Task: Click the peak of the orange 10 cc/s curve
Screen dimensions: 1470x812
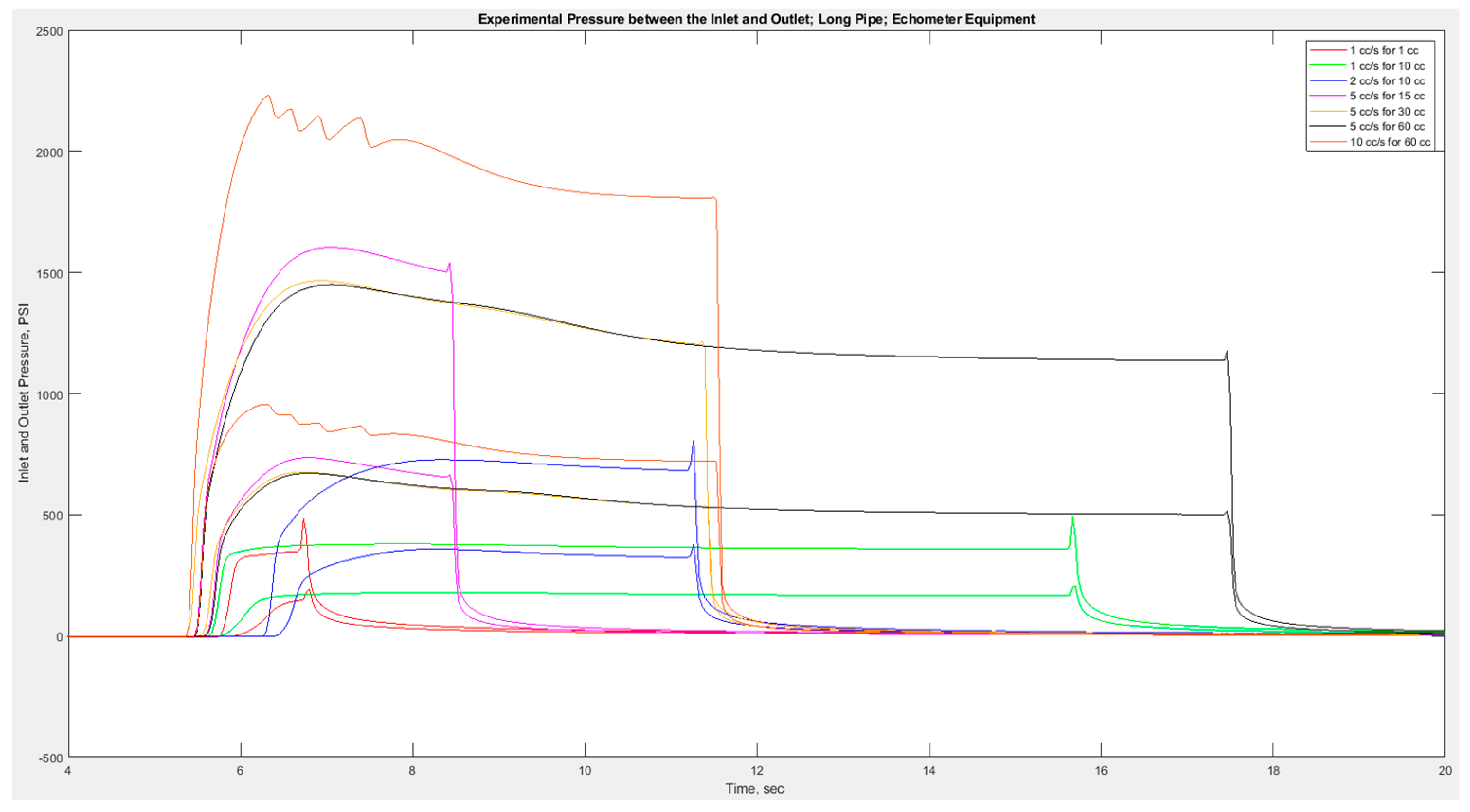Action: (x=268, y=95)
